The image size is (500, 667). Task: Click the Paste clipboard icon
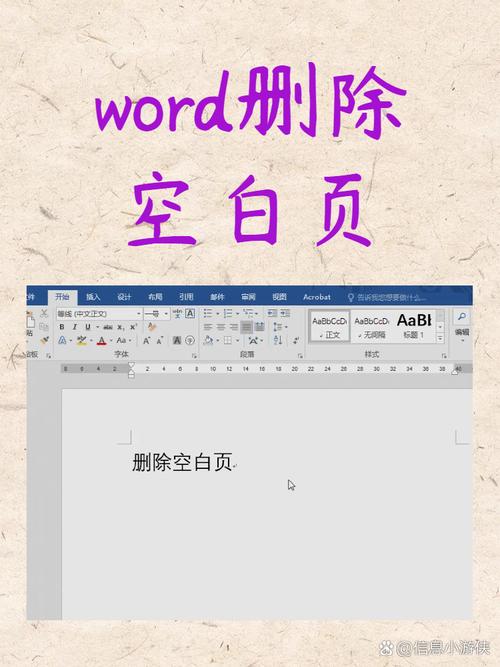[30, 320]
